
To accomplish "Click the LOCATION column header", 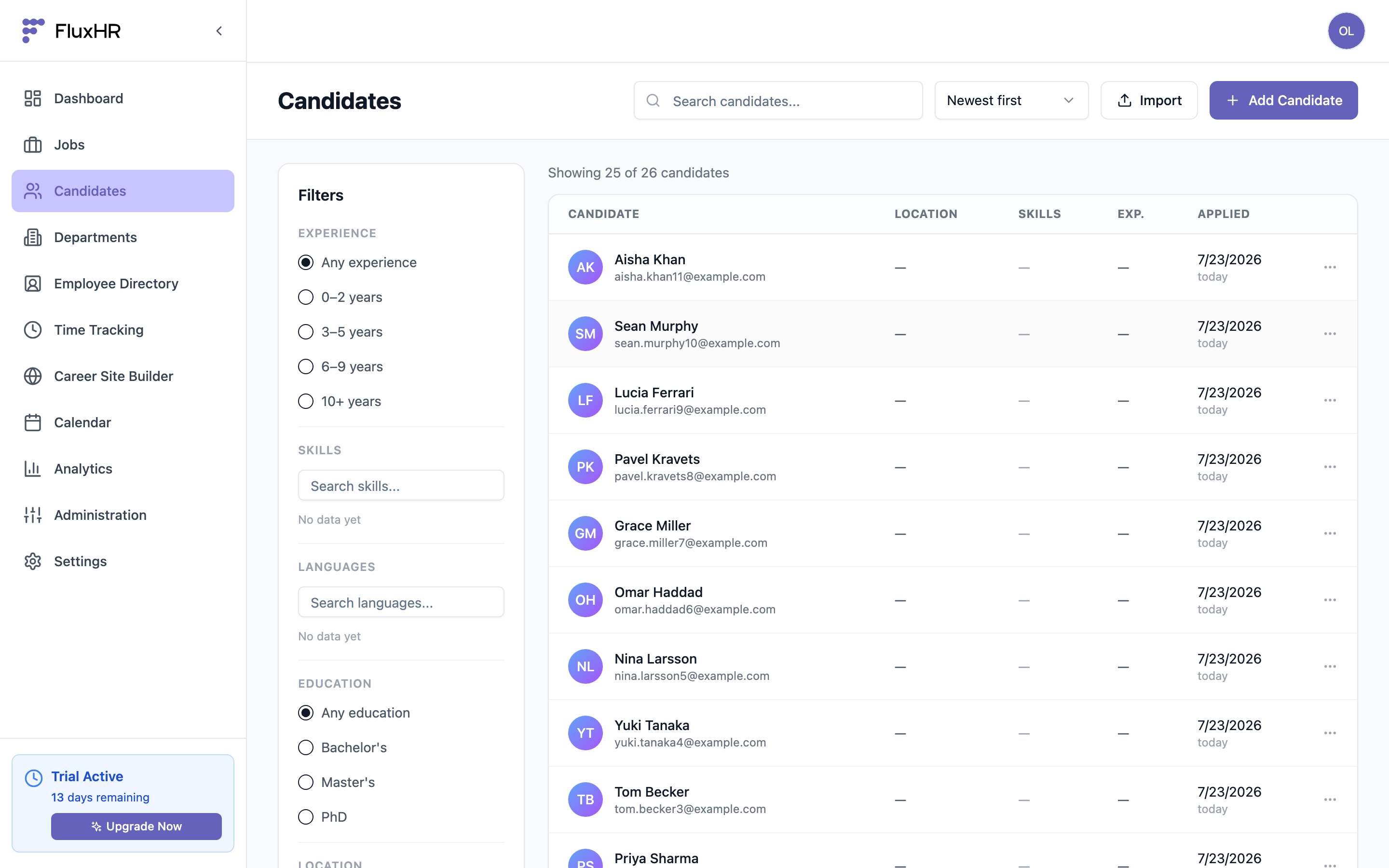I will pos(926,214).
